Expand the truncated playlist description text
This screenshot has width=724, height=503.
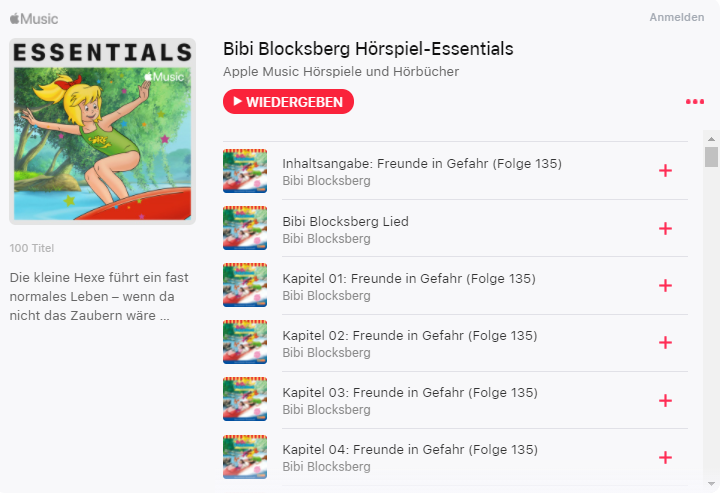click(100, 296)
